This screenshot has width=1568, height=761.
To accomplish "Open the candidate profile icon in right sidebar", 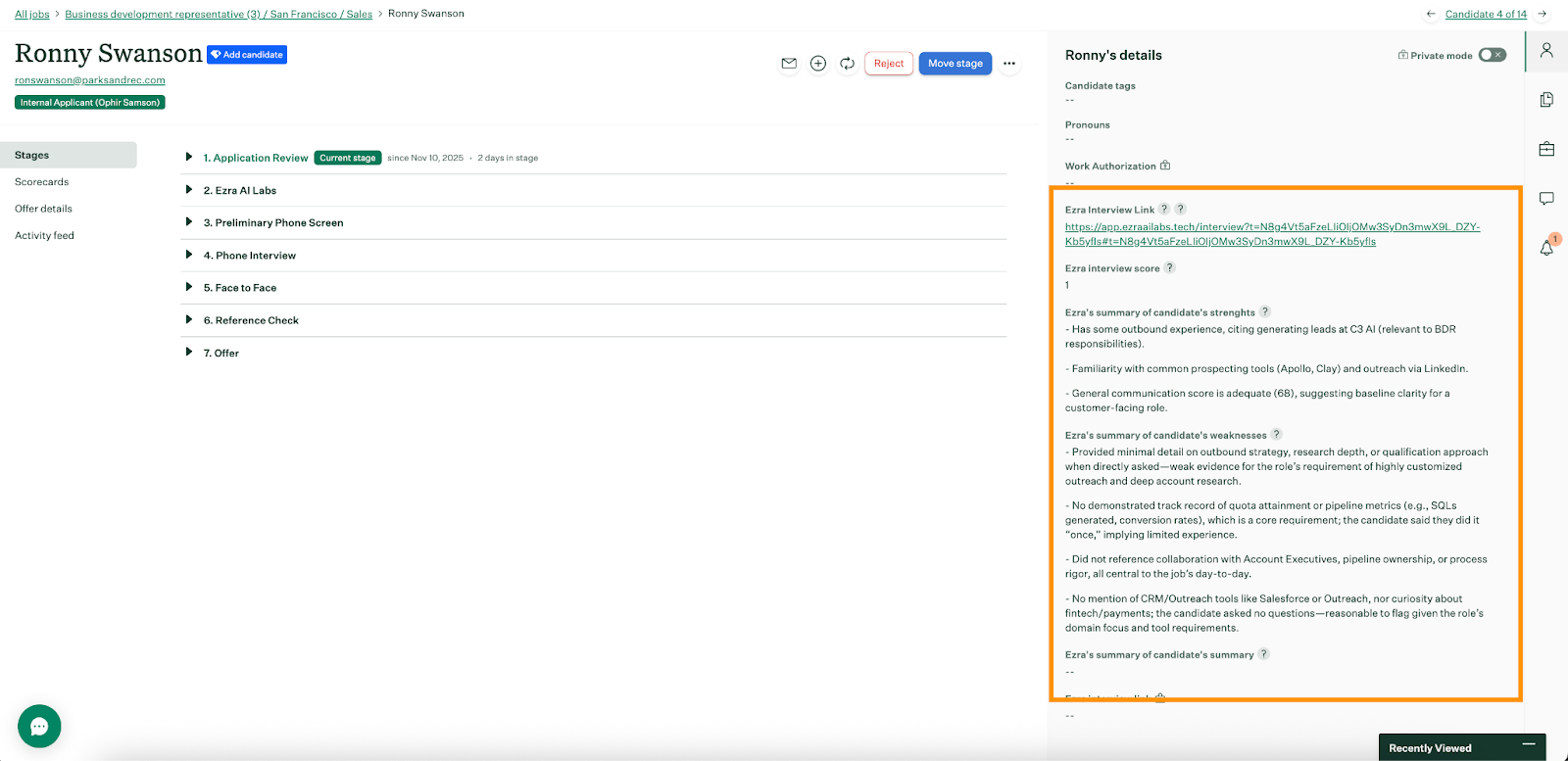I will coord(1546,51).
